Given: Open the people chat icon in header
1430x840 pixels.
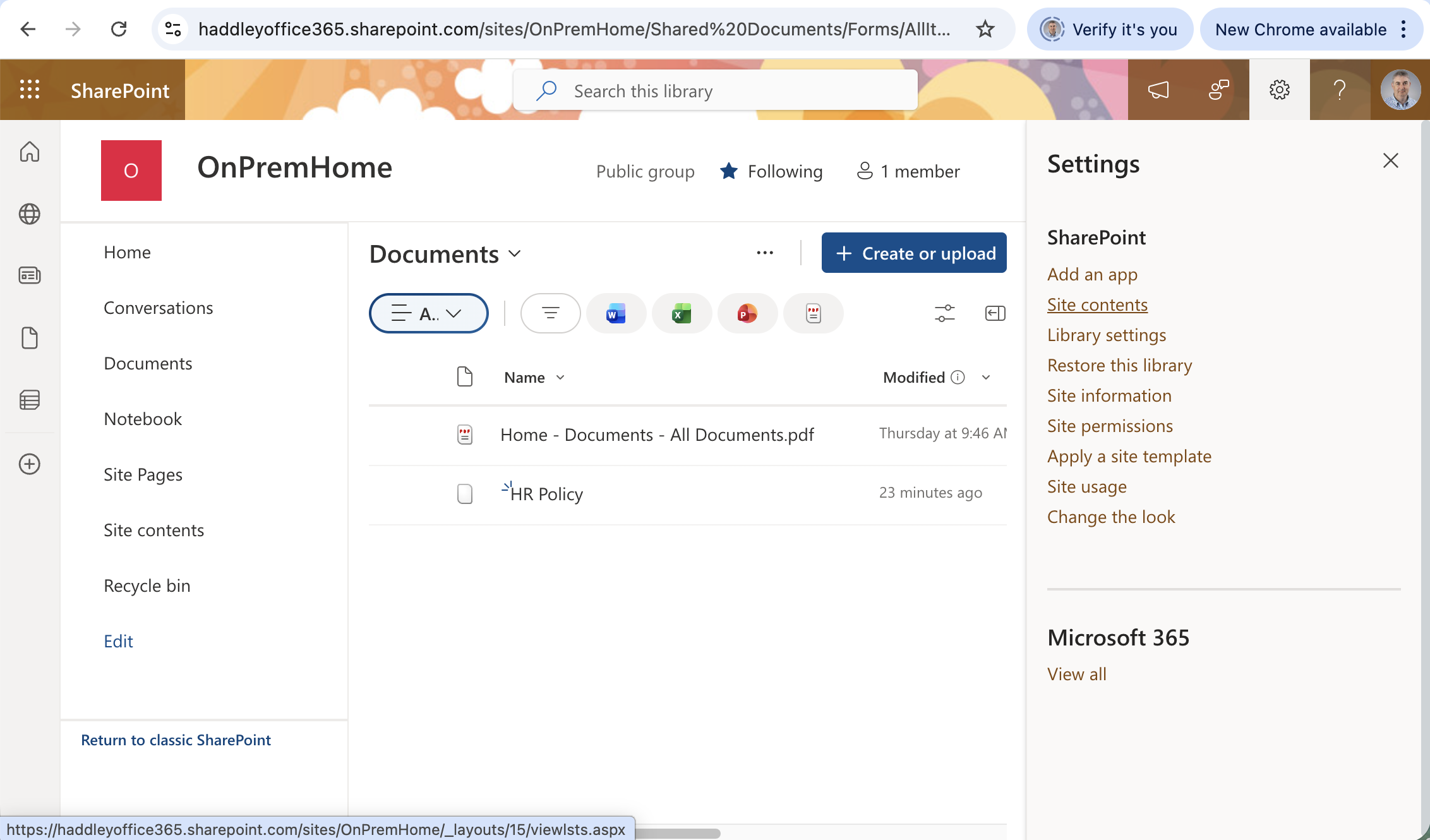Looking at the screenshot, I should click(1219, 90).
